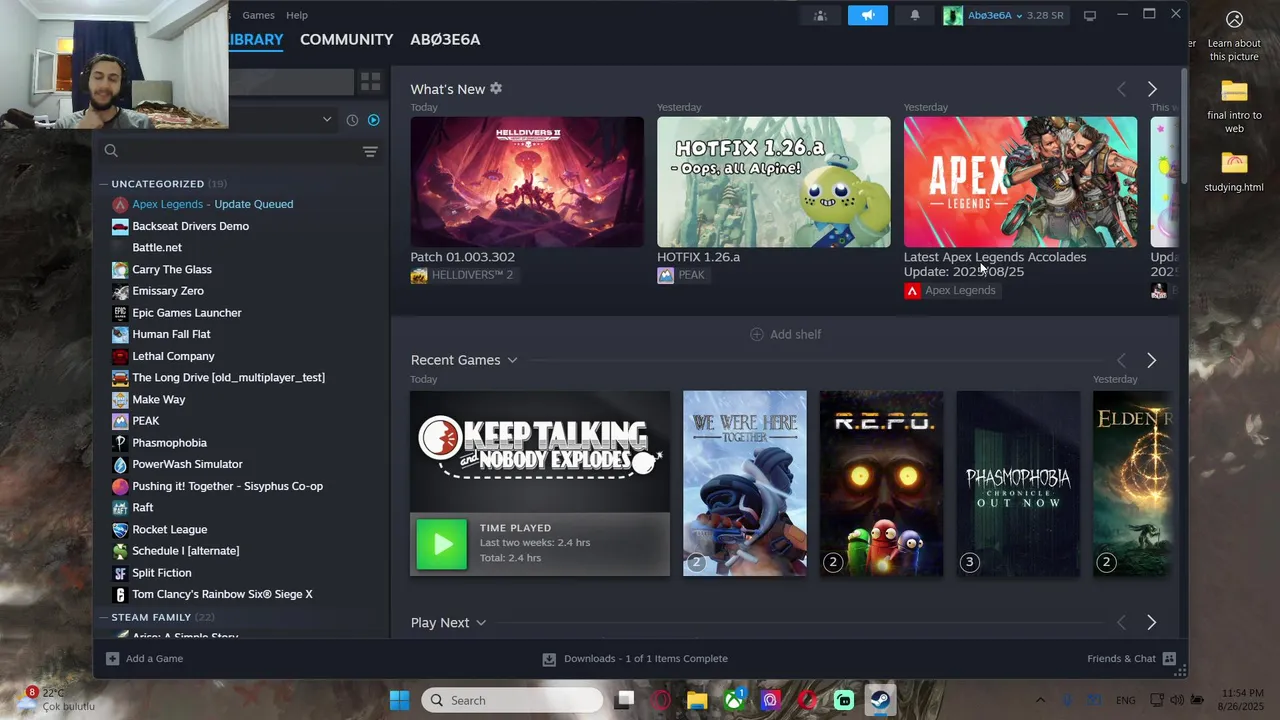Expand the Play Next shelf dropdown
The width and height of the screenshot is (1280, 720).
[481, 623]
